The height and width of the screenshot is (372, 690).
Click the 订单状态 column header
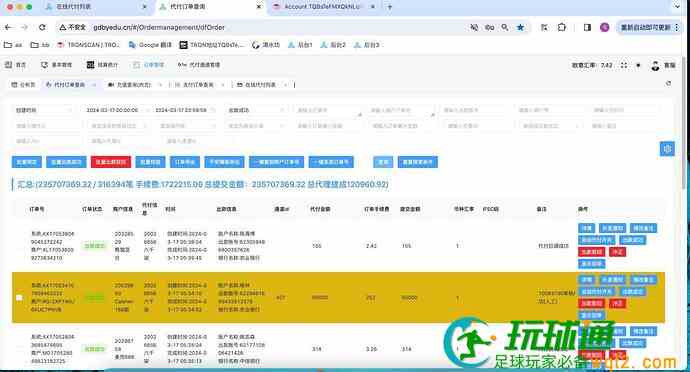tap(92, 209)
